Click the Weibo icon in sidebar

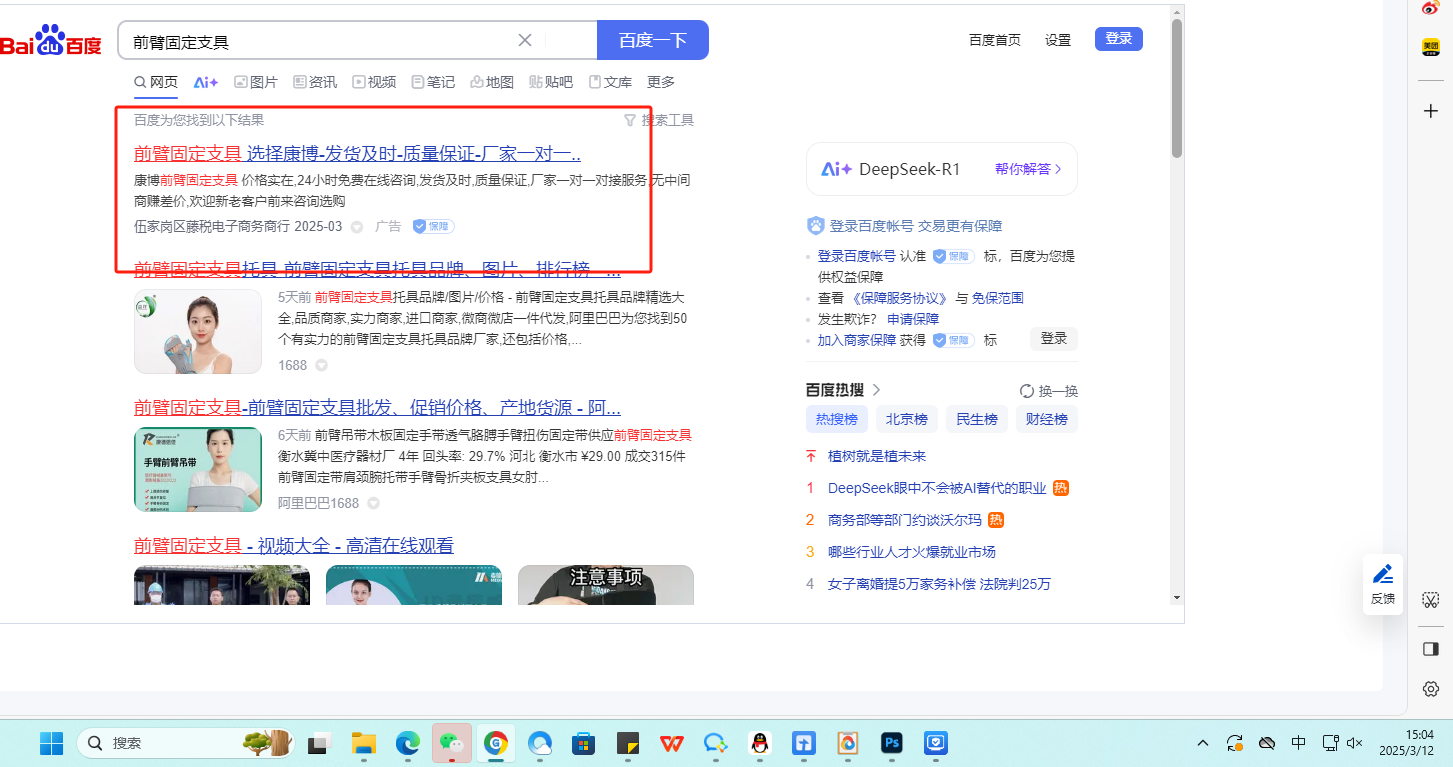1430,8
